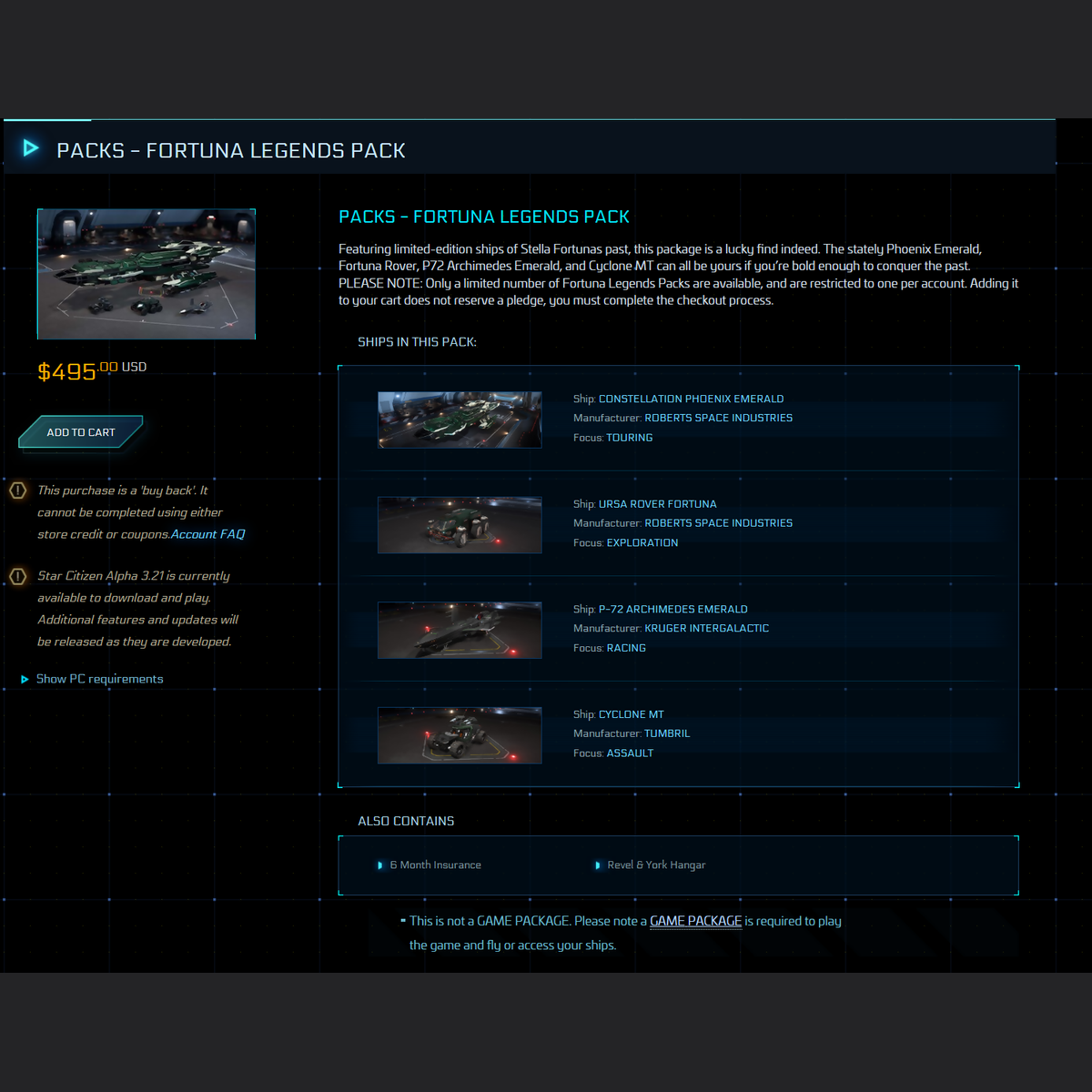This screenshot has width=1092, height=1092.
Task: View the Ursa Rover Fortuna thumbnail
Action: point(460,525)
